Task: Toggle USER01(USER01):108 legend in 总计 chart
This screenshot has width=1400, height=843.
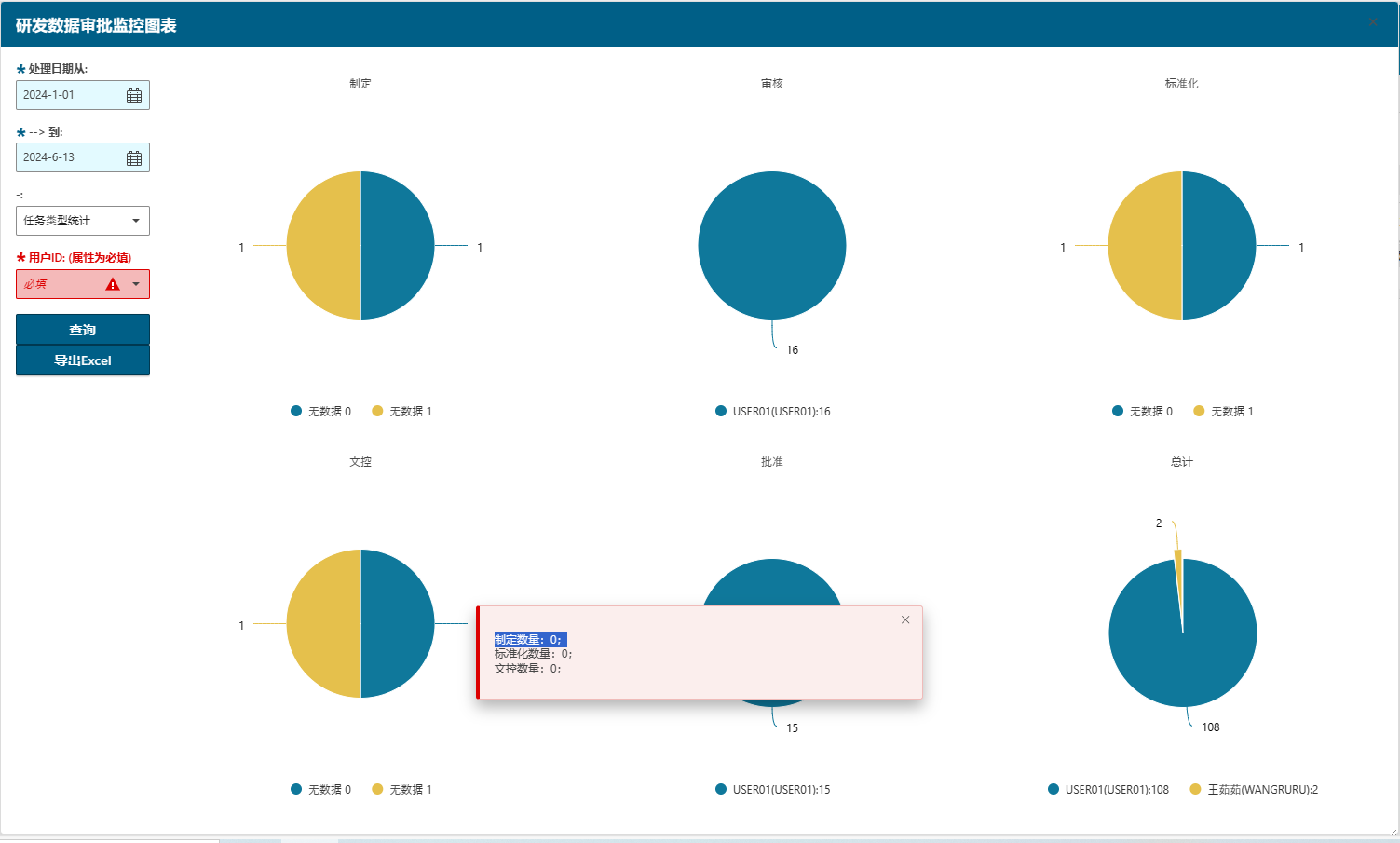Action: click(1108, 789)
